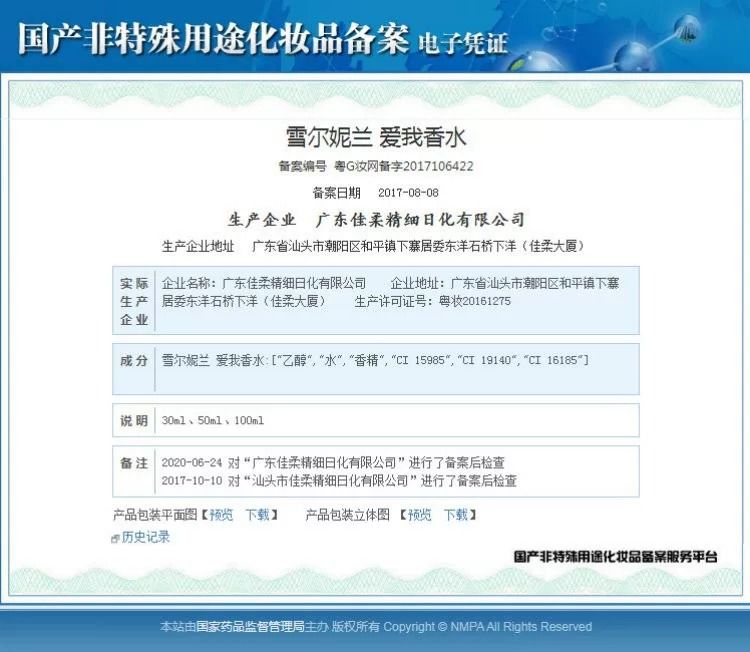Click the small icon beside 历史记录

[x=116, y=538]
